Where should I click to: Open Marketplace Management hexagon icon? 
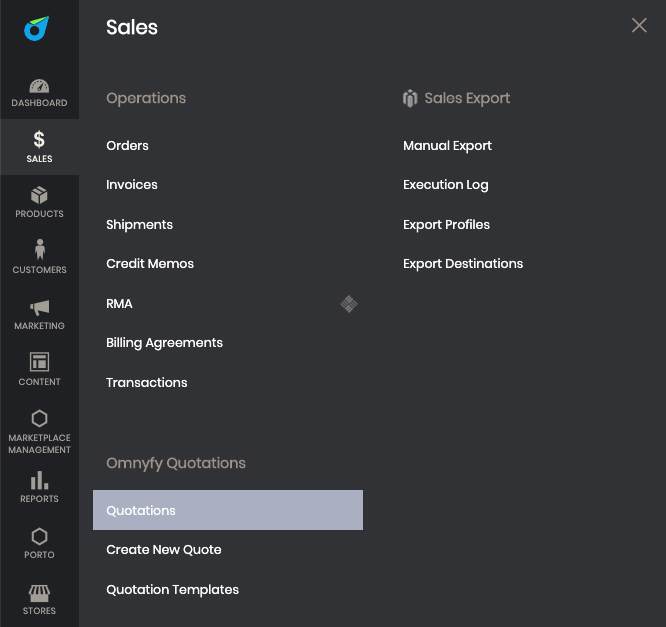point(39,418)
